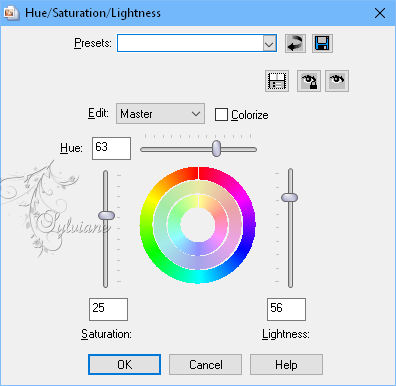Click the app icon in title bar

point(10,13)
